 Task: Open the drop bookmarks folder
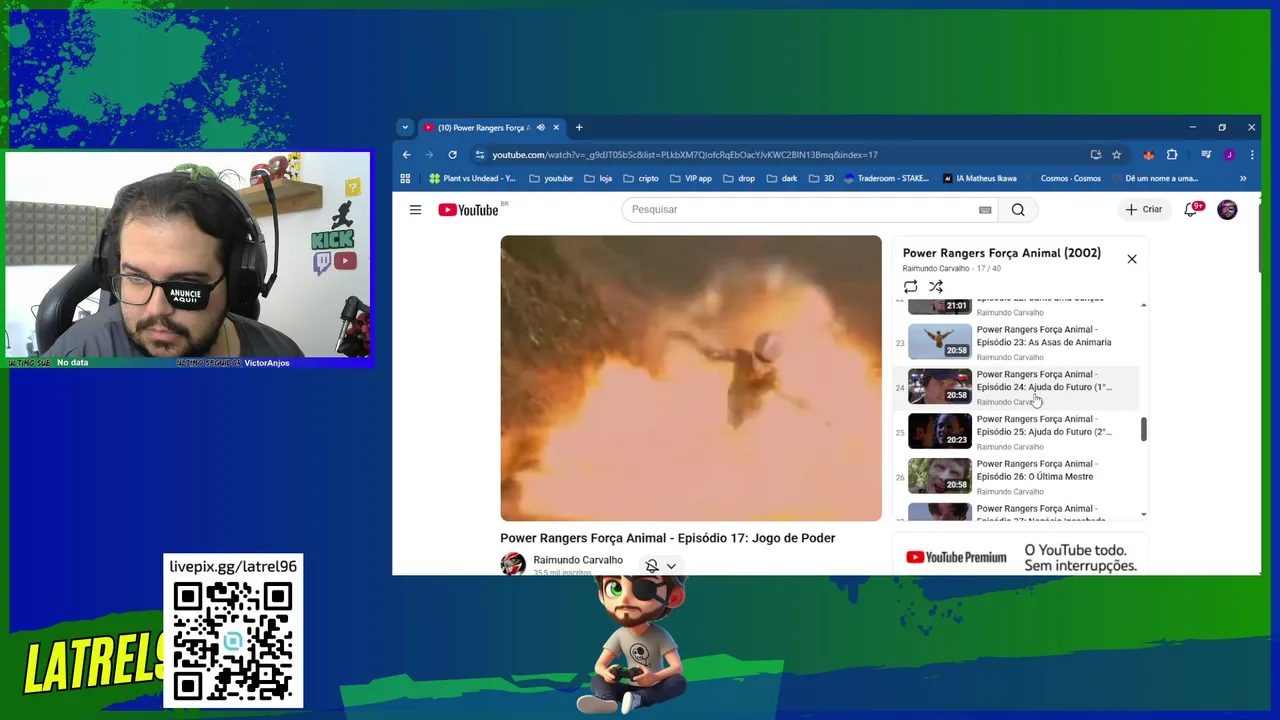point(739,179)
